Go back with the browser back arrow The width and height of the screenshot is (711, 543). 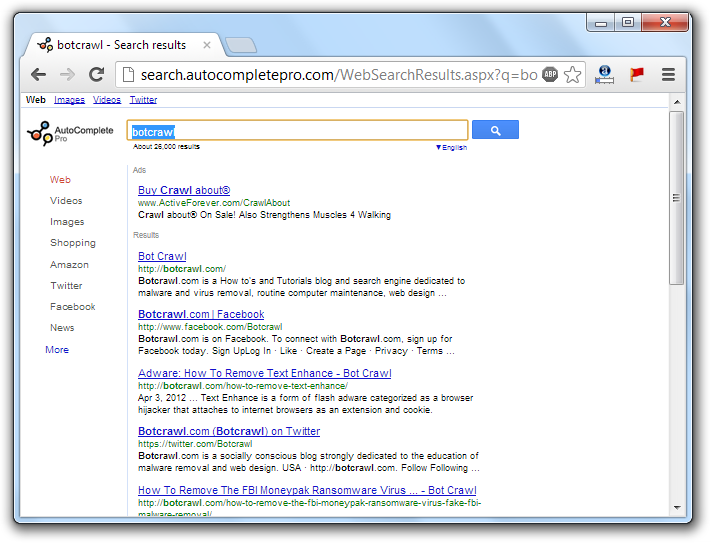[39, 74]
